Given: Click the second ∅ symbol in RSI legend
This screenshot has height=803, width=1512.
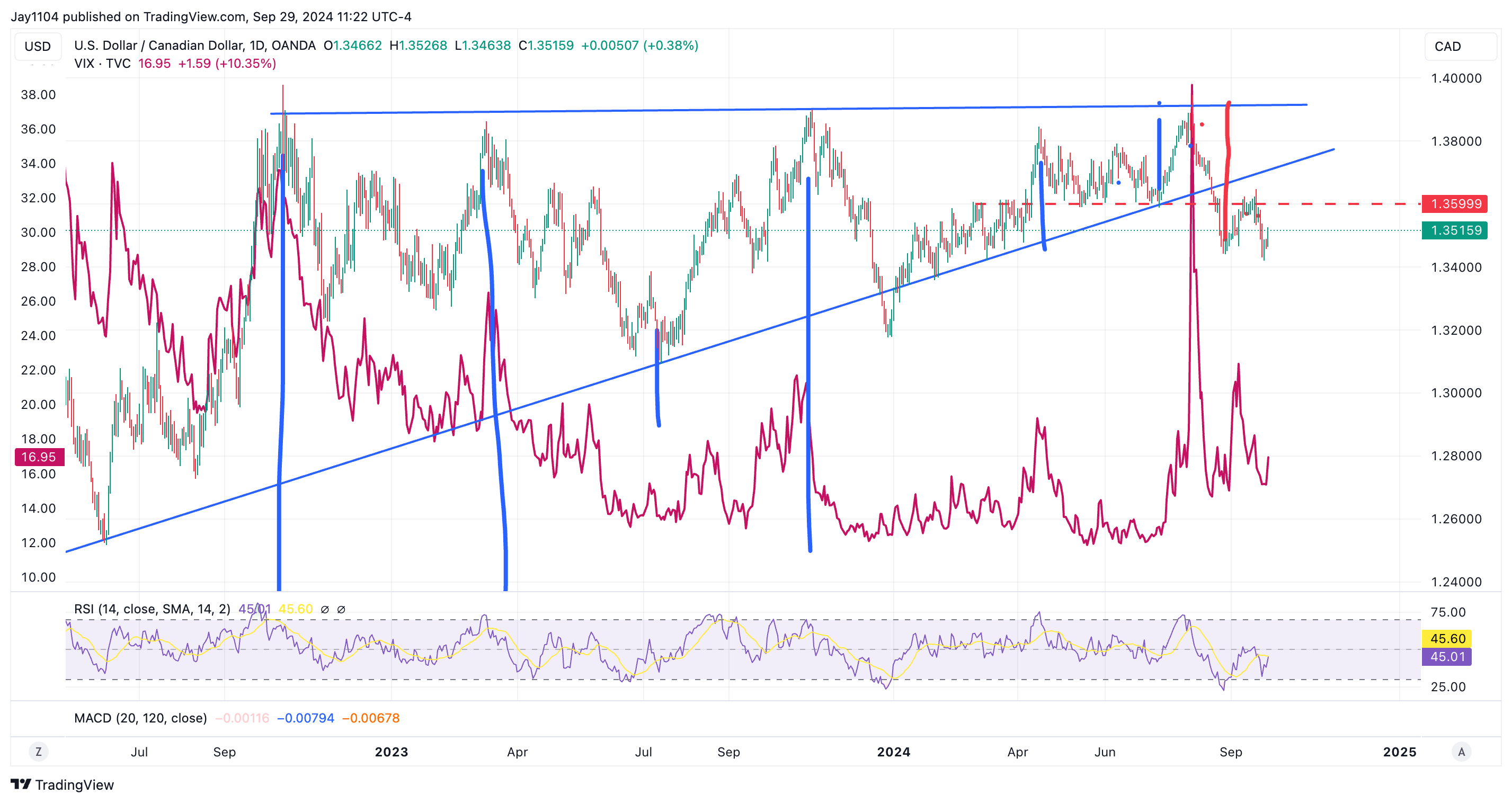Looking at the screenshot, I should click(341, 609).
